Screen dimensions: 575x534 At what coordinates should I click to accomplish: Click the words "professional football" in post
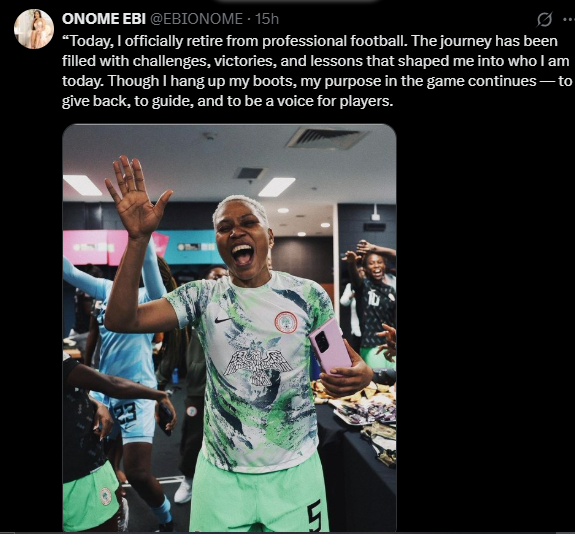(334, 41)
